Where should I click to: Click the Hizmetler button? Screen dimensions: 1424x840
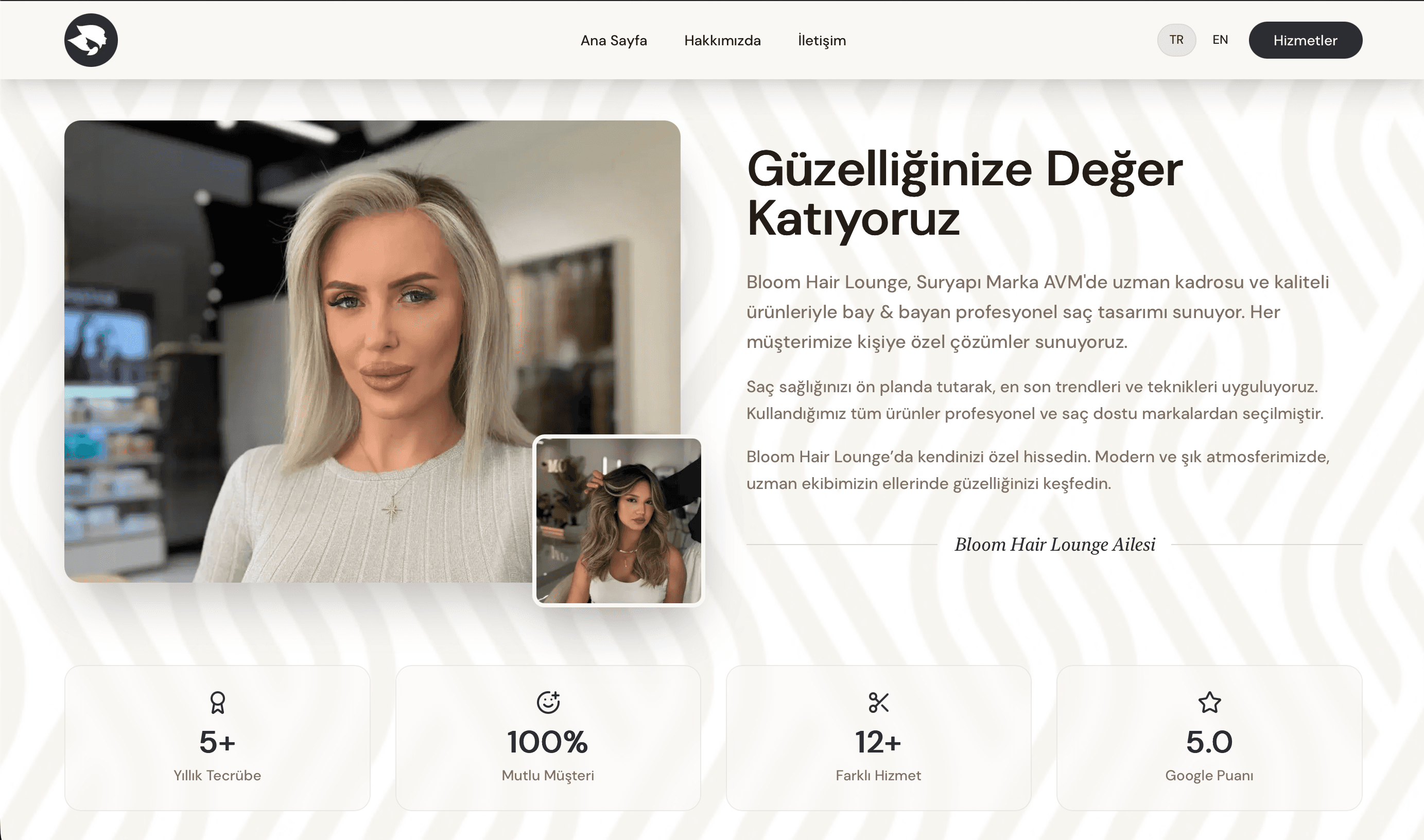[1305, 40]
